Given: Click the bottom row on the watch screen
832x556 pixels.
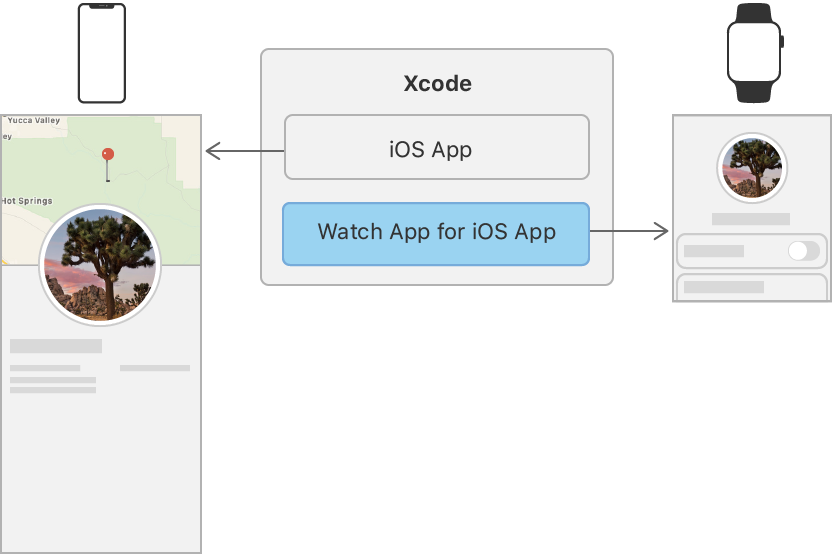Looking at the screenshot, I should (751, 287).
